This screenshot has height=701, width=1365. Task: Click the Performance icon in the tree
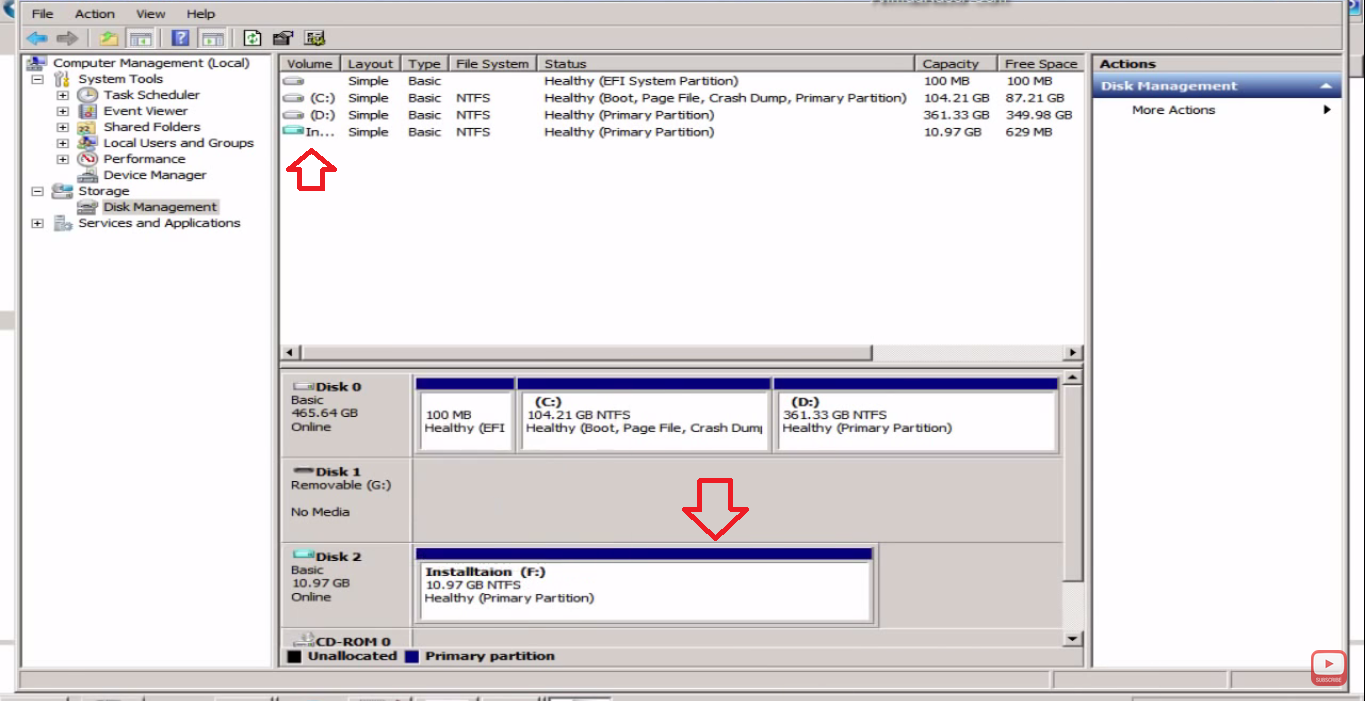(87, 159)
